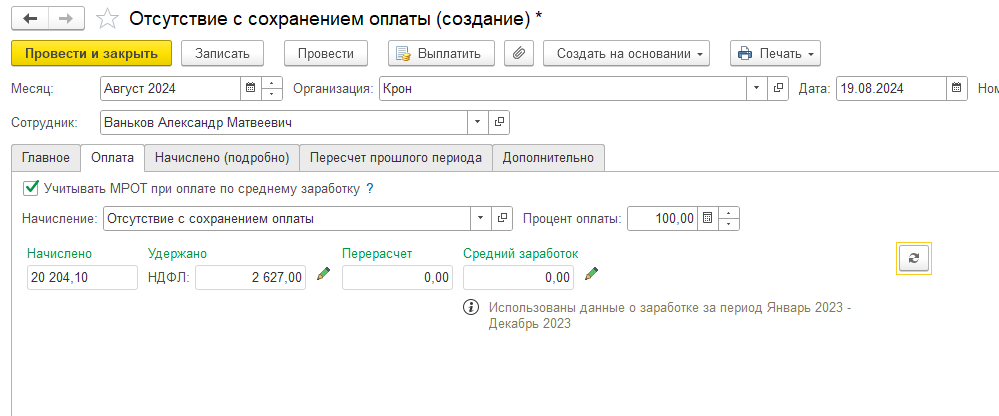Toggle Учитывать МРОТ checkbox

(x=31, y=188)
